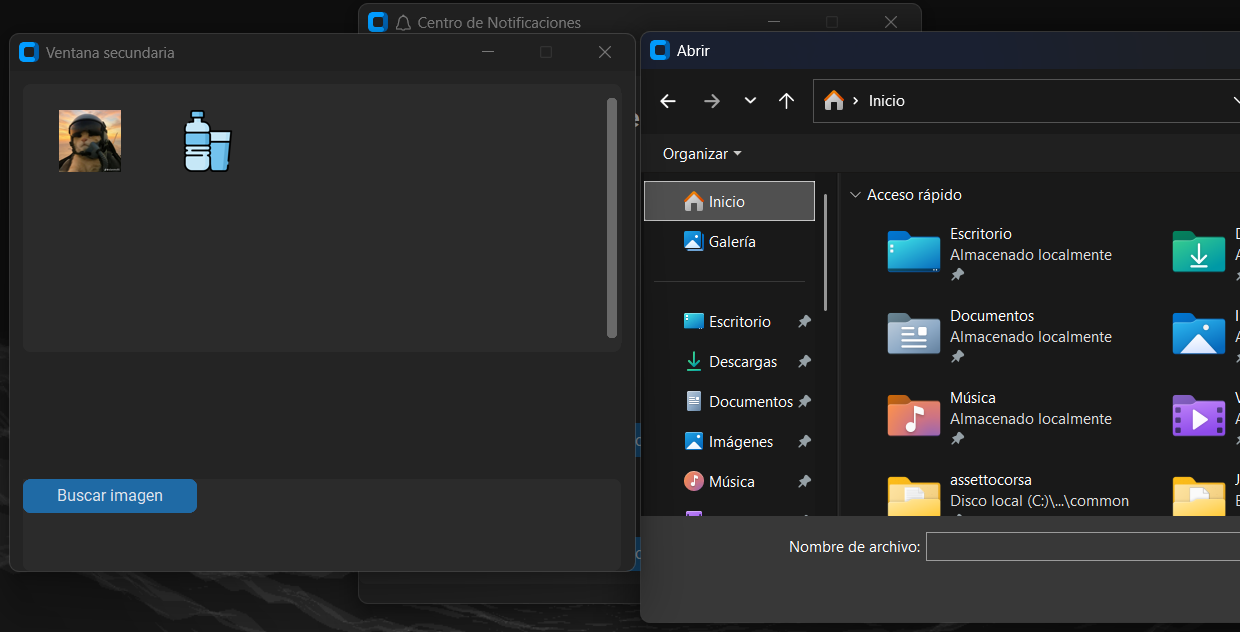Open the Documentos folder icon

click(x=913, y=334)
